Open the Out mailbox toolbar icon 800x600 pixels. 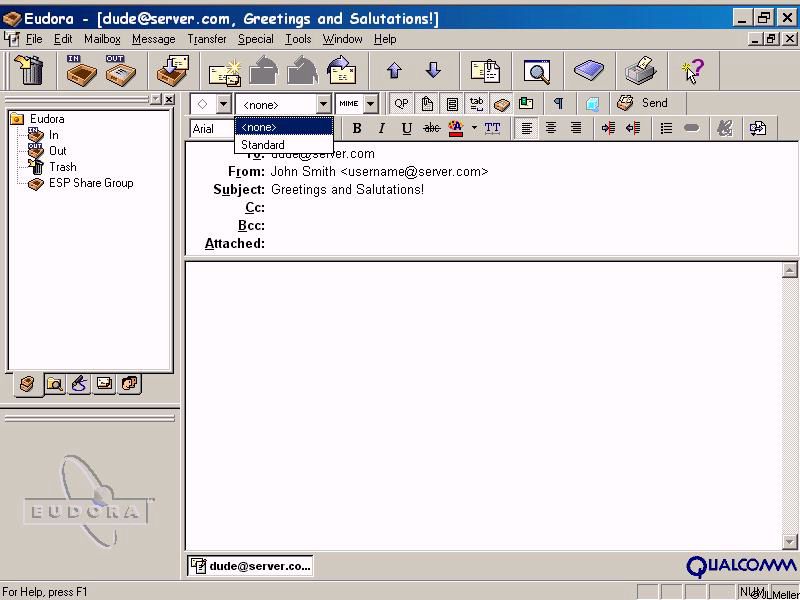(x=121, y=70)
